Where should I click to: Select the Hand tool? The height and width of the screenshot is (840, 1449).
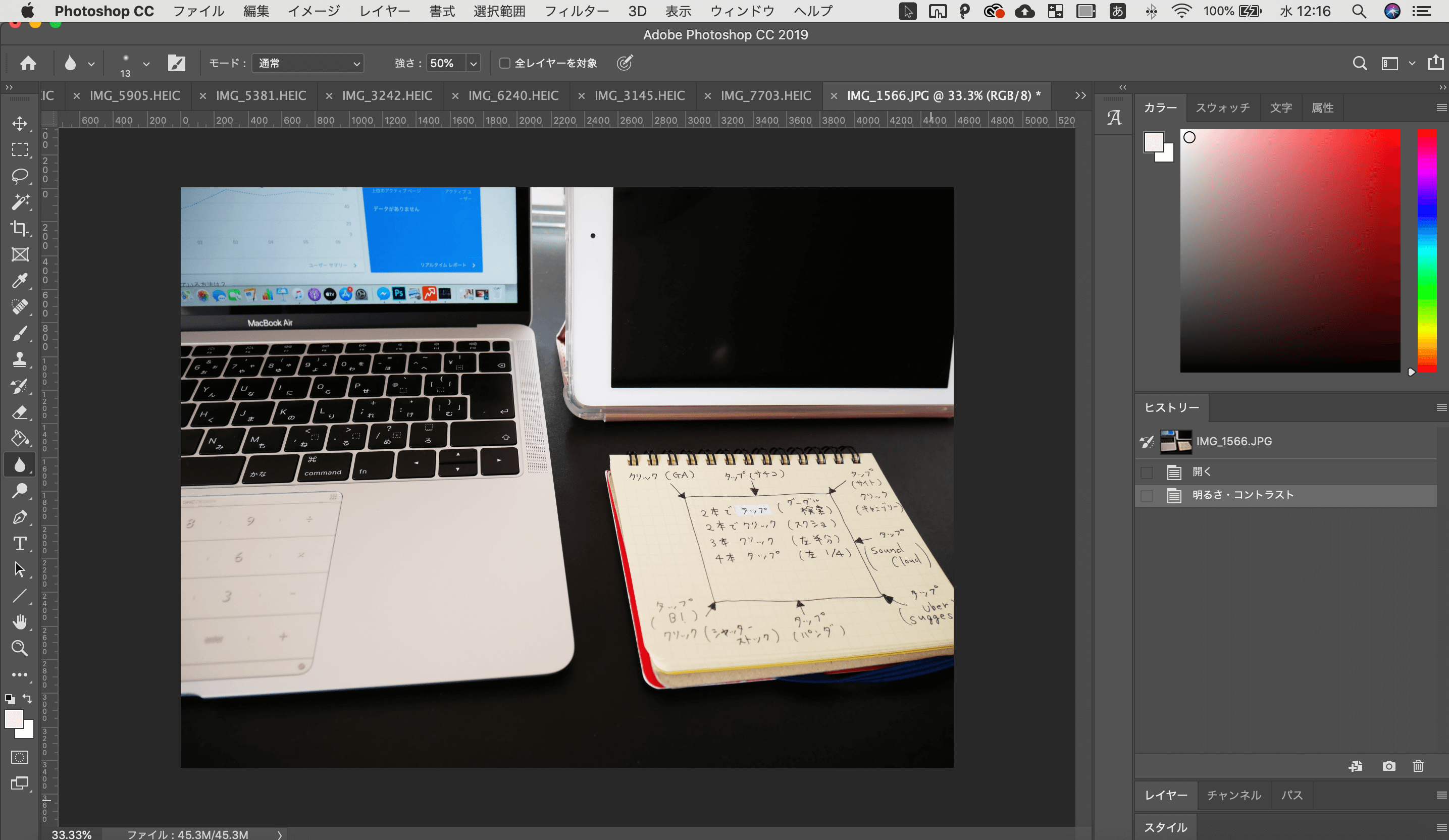pyautogui.click(x=20, y=622)
